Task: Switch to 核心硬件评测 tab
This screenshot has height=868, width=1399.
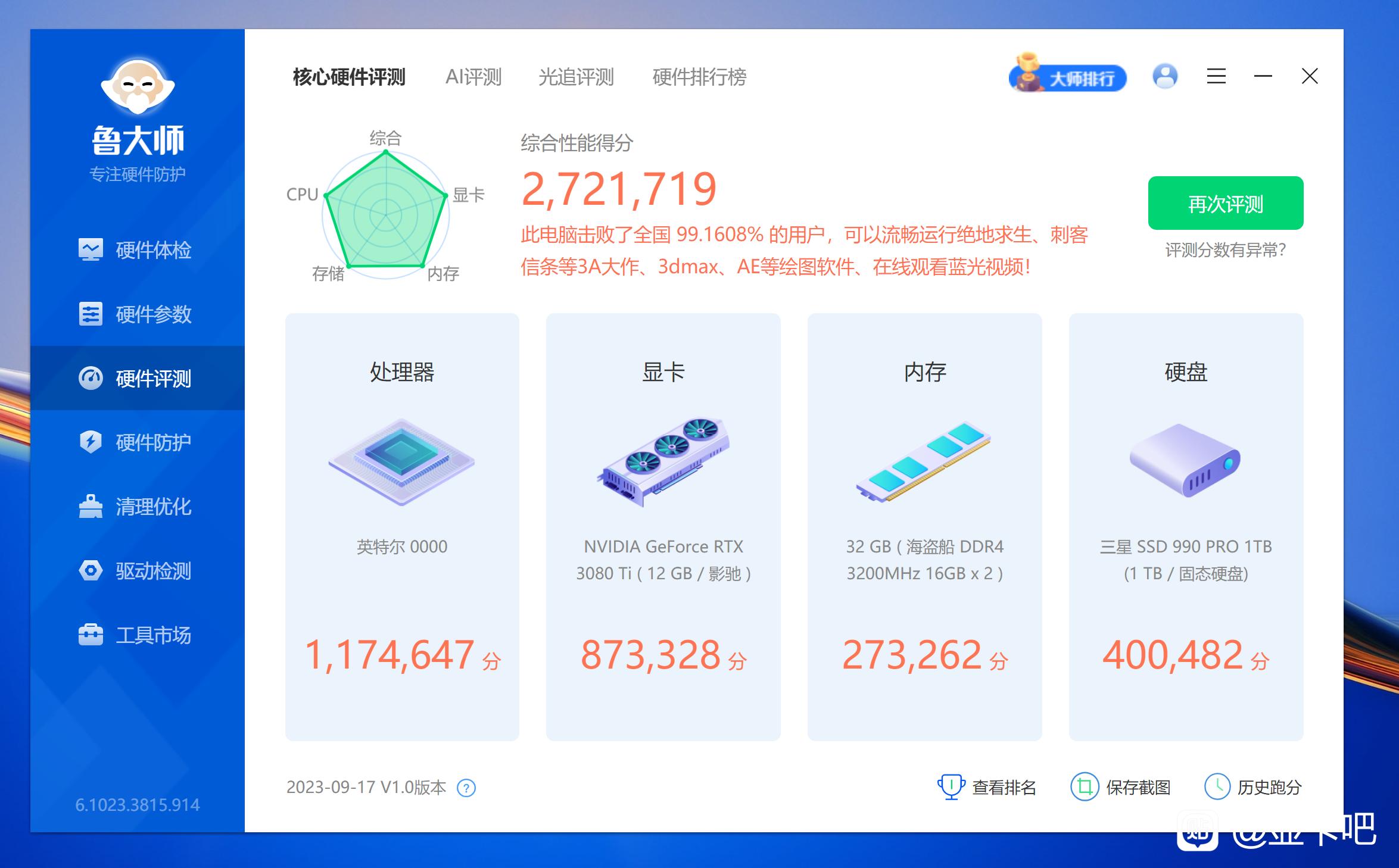Action: [349, 77]
